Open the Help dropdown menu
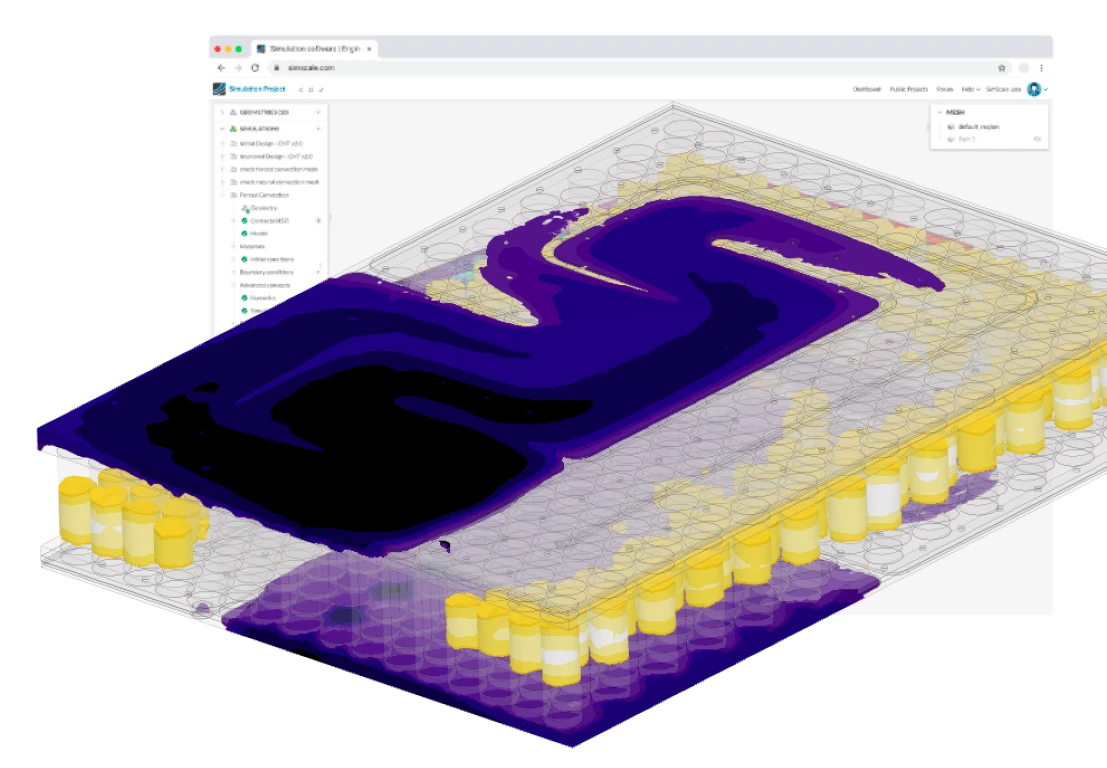 (x=970, y=89)
